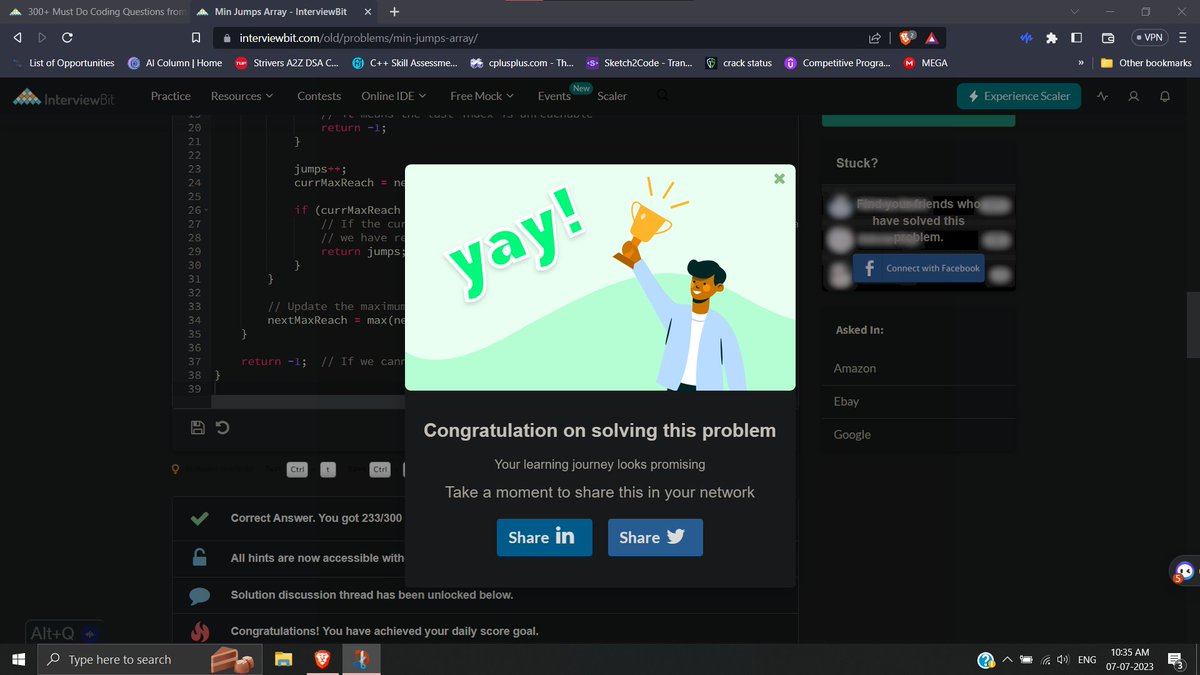The image size is (1200, 675).
Task: Click the flame daily score icon
Action: [x=200, y=631]
